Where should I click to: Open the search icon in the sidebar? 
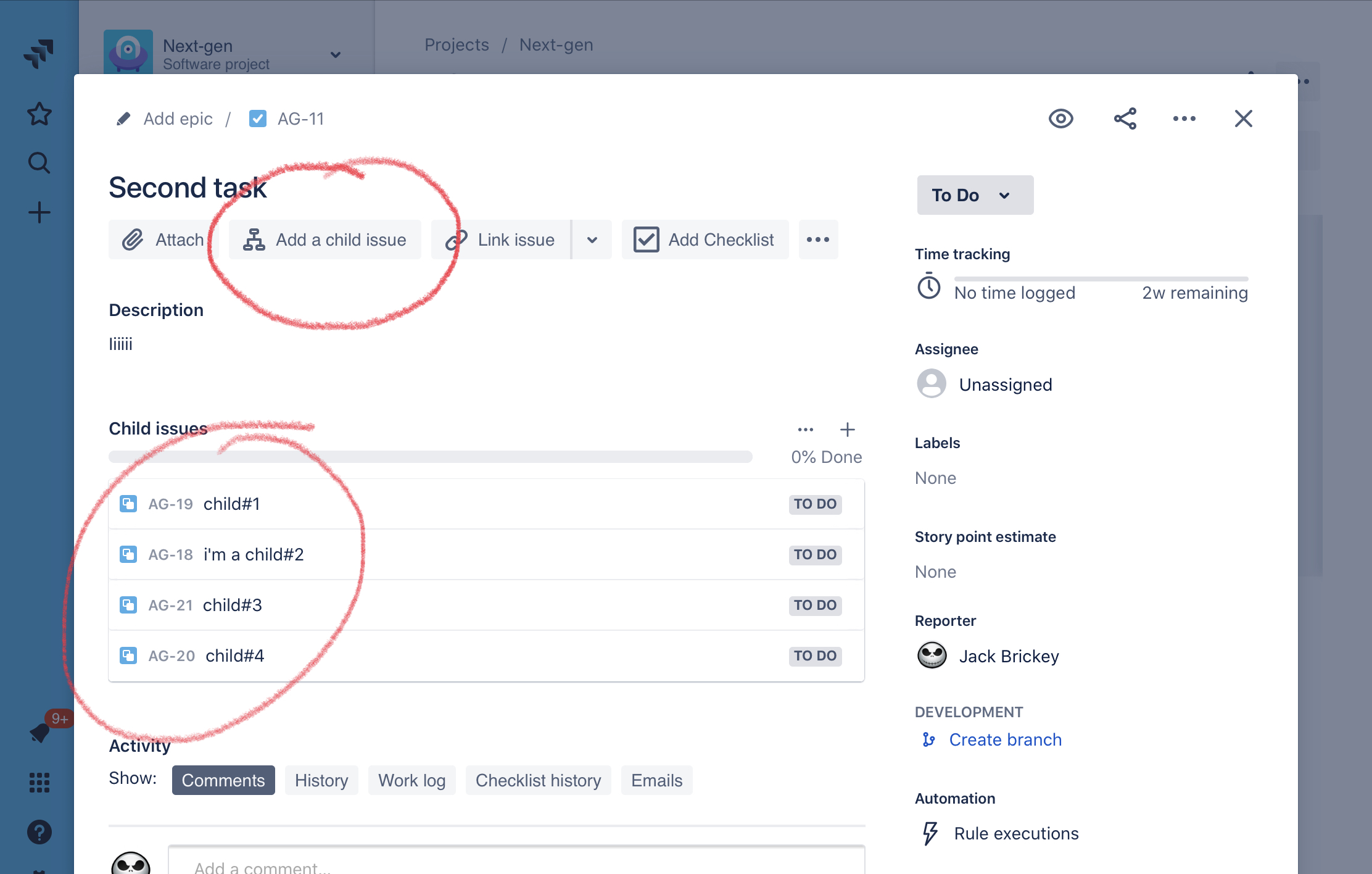[x=39, y=162]
